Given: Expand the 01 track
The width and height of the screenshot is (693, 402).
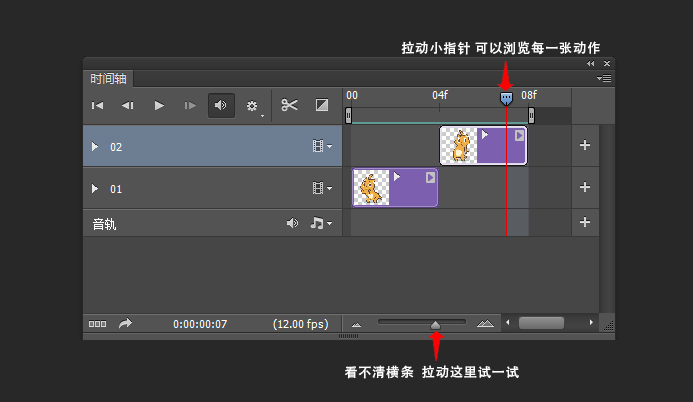Looking at the screenshot, I should coord(95,189).
